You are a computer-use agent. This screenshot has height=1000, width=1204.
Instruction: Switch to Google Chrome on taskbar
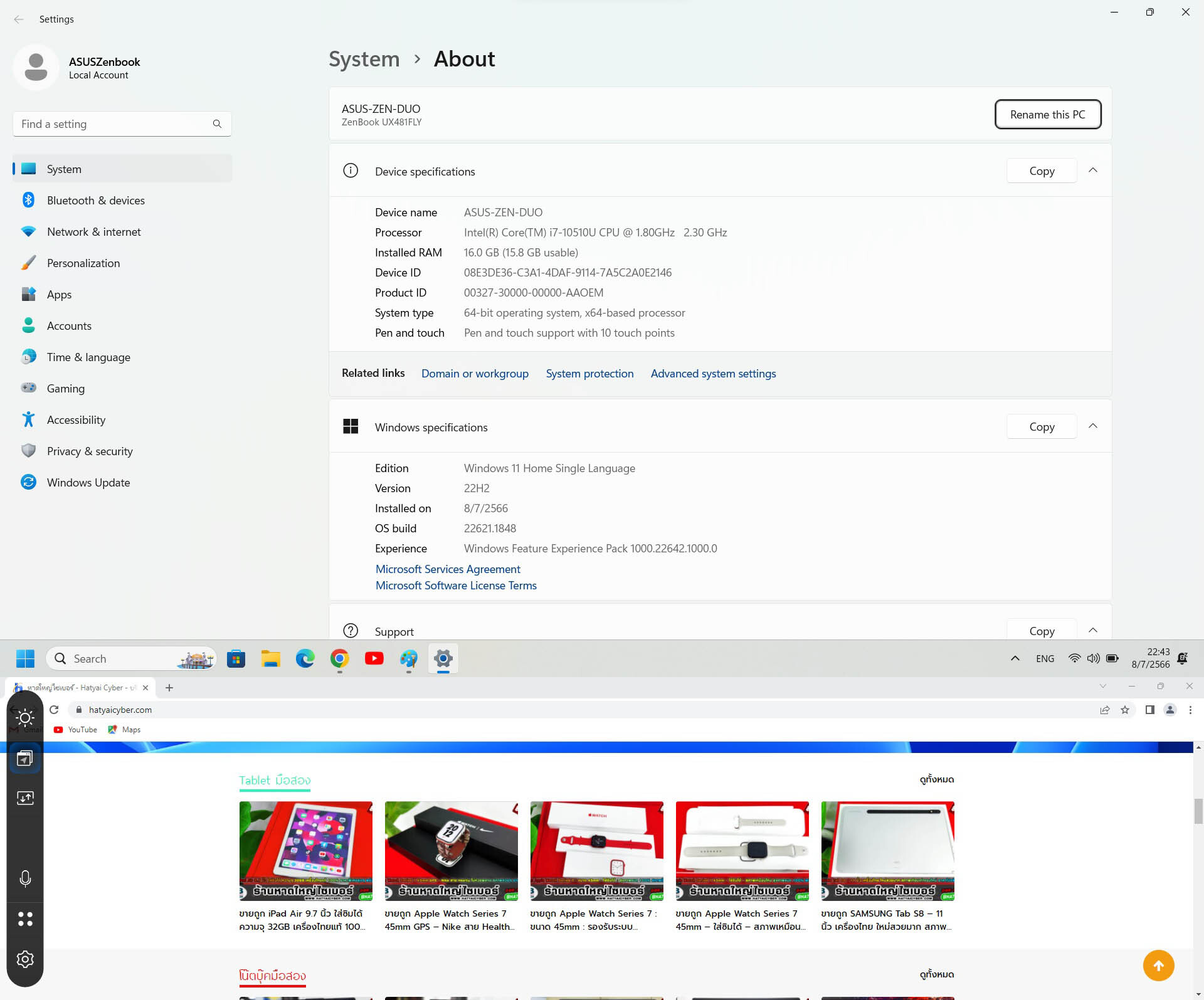(x=340, y=658)
